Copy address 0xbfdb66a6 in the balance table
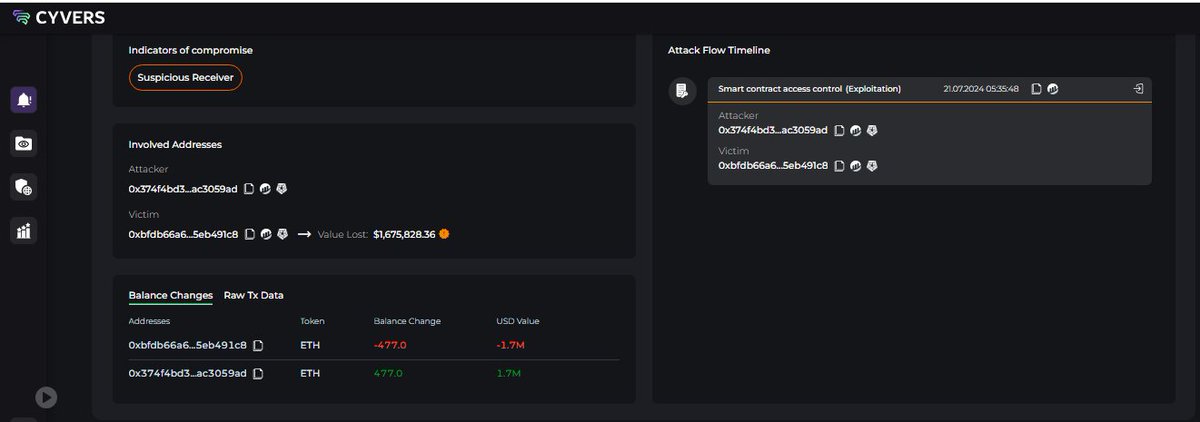Screen dimensions: 1200x422 click(258, 345)
